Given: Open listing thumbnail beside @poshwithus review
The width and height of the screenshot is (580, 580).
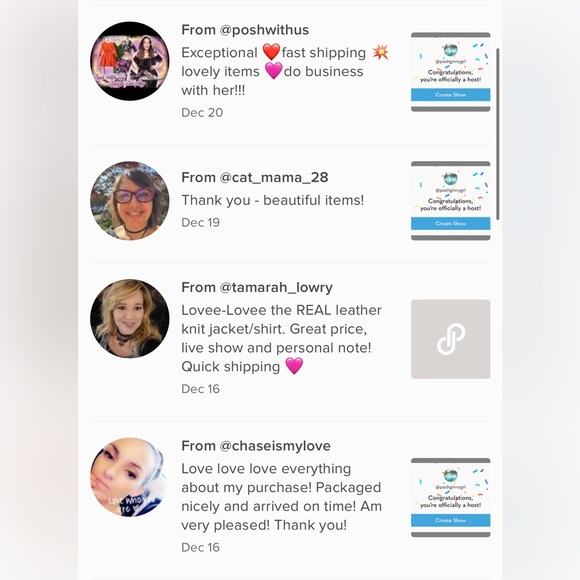Looking at the screenshot, I should pyautogui.click(x=451, y=72).
